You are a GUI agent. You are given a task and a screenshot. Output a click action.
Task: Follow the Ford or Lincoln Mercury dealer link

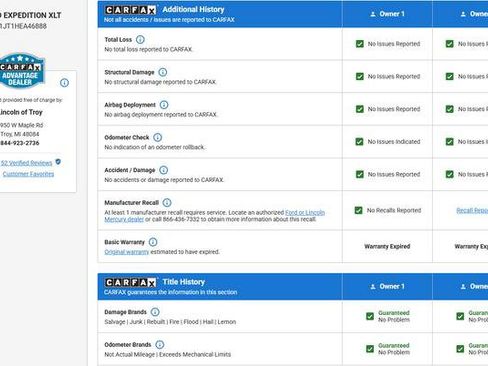click(x=305, y=213)
